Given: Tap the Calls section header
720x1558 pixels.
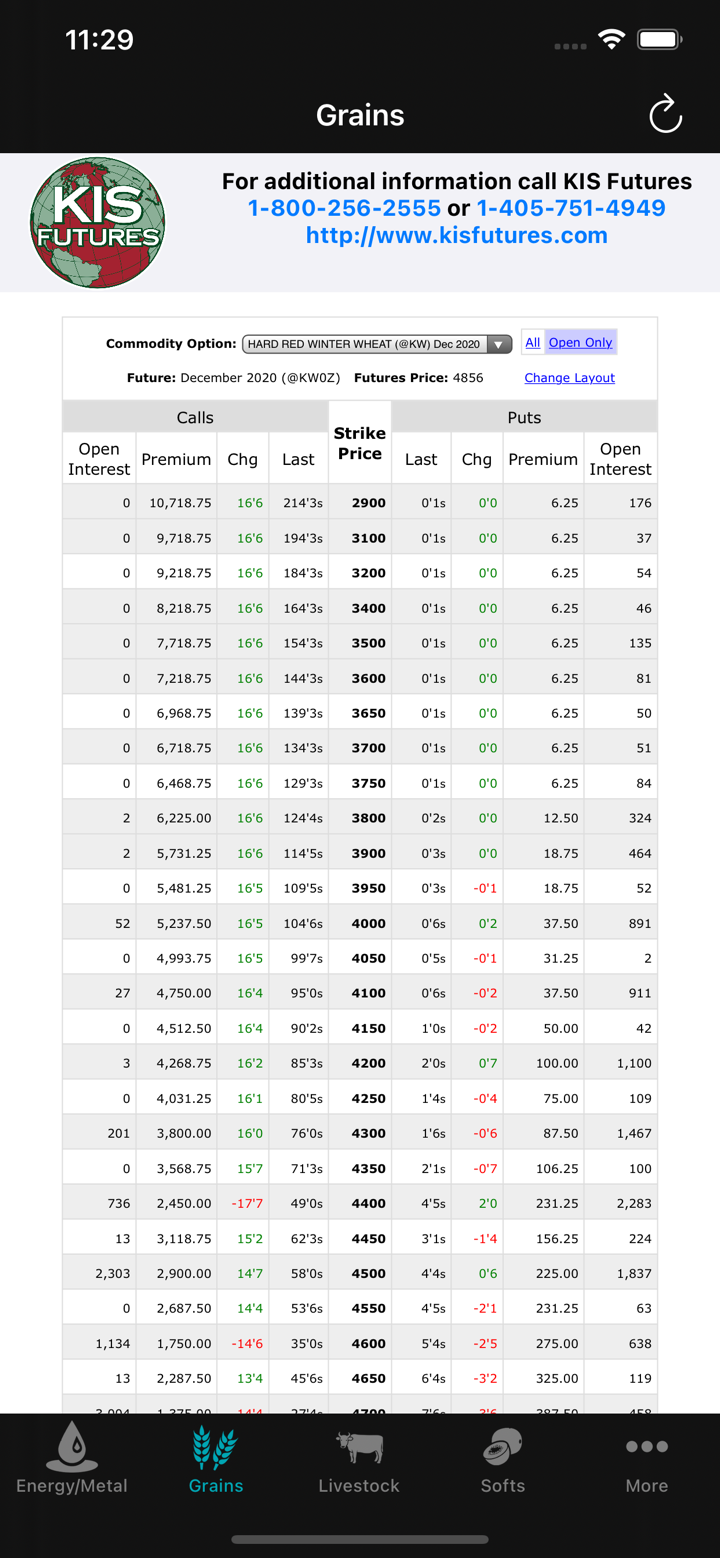Looking at the screenshot, I should pos(195,418).
